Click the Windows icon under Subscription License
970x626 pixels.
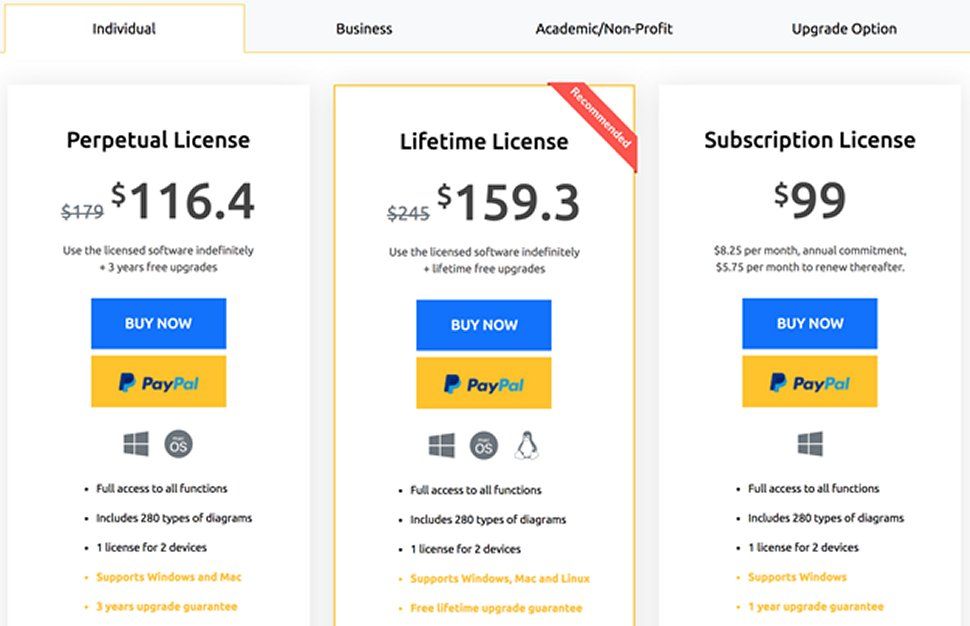pyautogui.click(x=810, y=444)
